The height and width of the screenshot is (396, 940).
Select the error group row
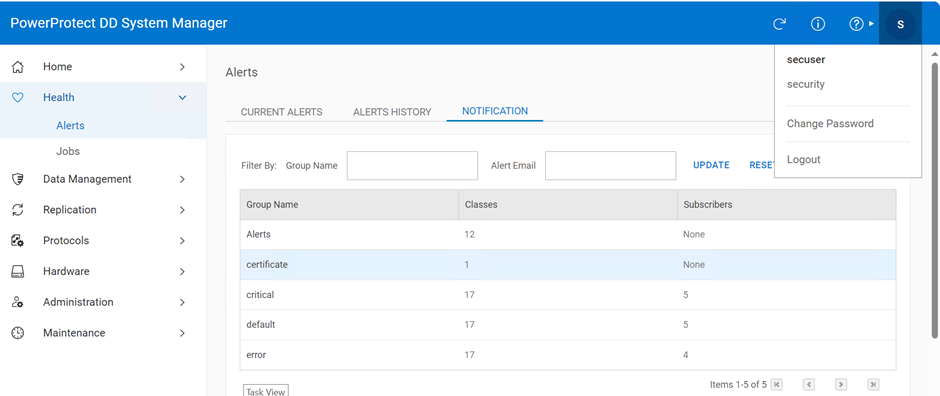coord(568,355)
